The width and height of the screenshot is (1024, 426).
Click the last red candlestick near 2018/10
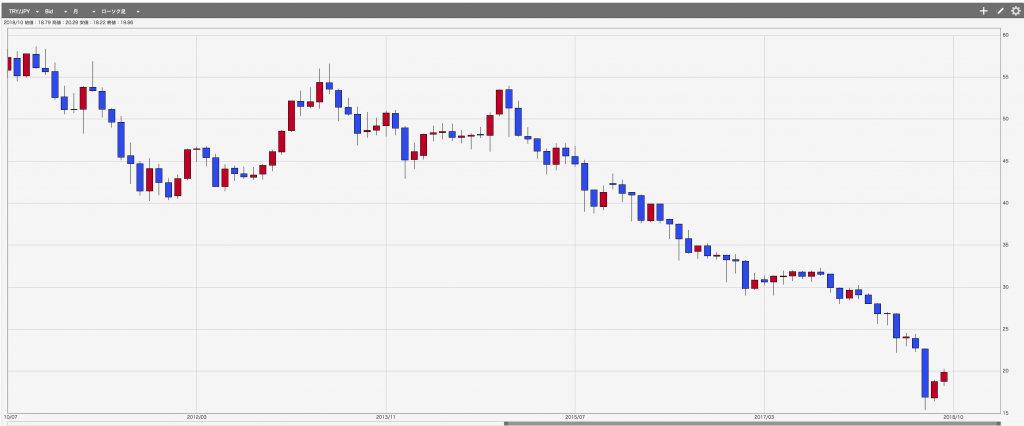pyautogui.click(x=944, y=377)
